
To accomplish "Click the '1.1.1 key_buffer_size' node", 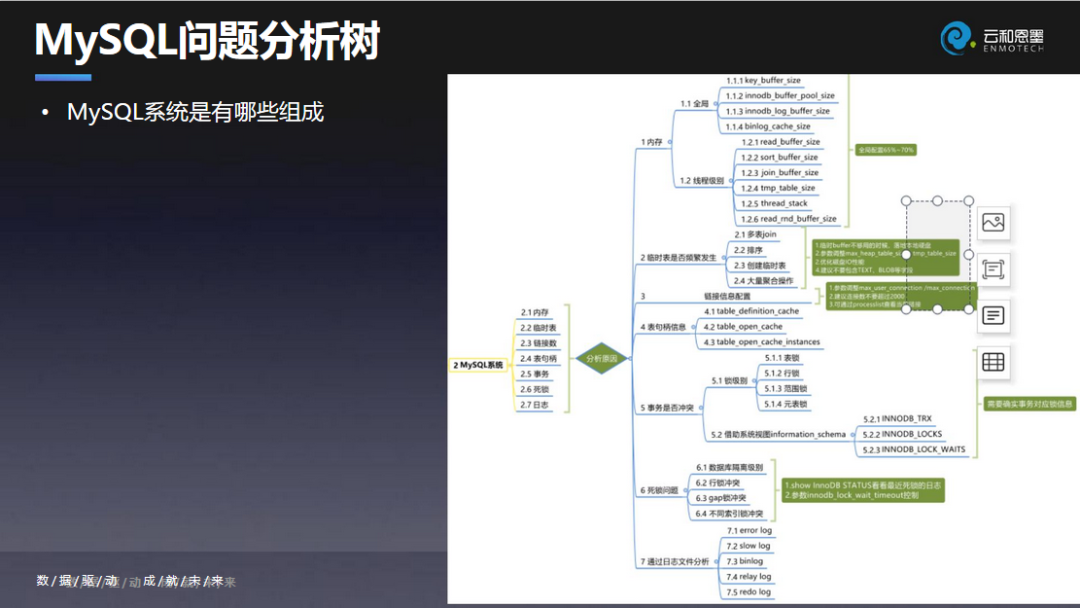I will coord(763,81).
